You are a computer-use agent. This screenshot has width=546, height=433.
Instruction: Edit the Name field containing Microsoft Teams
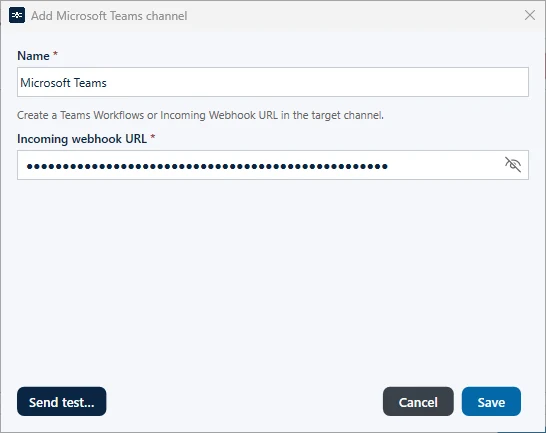coord(273,82)
